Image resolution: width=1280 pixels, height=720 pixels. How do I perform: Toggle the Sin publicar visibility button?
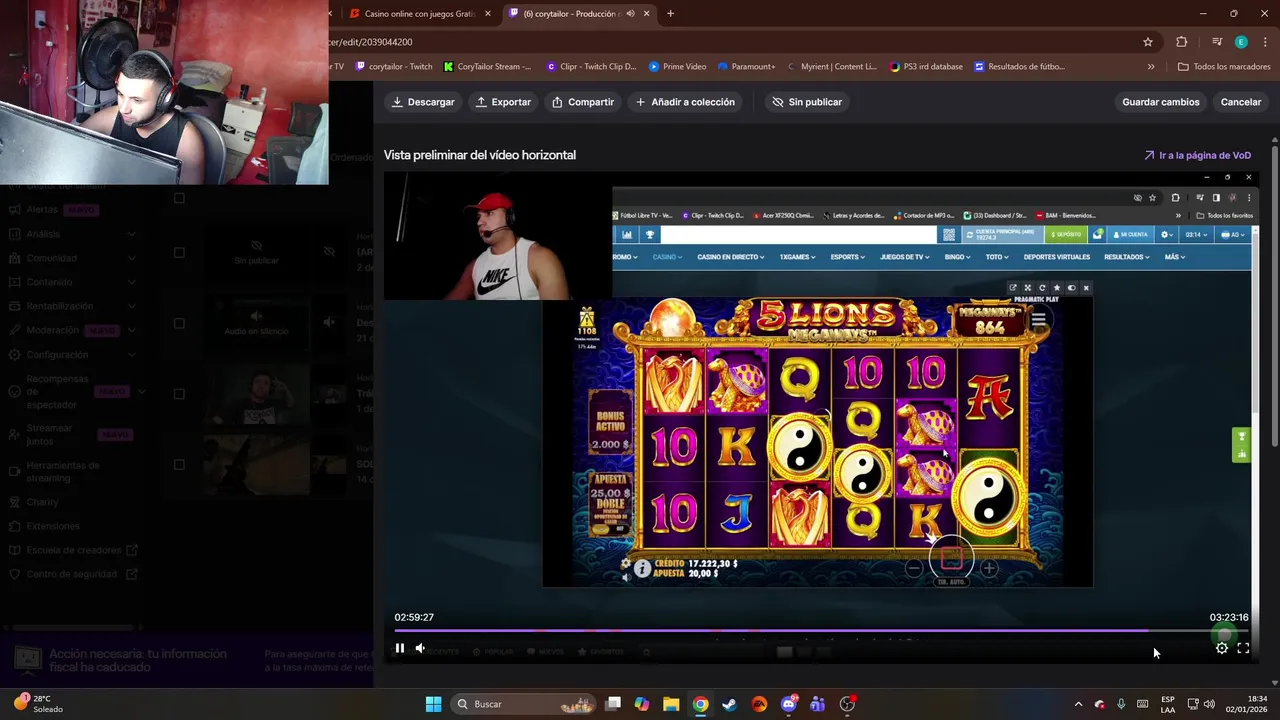tap(807, 102)
